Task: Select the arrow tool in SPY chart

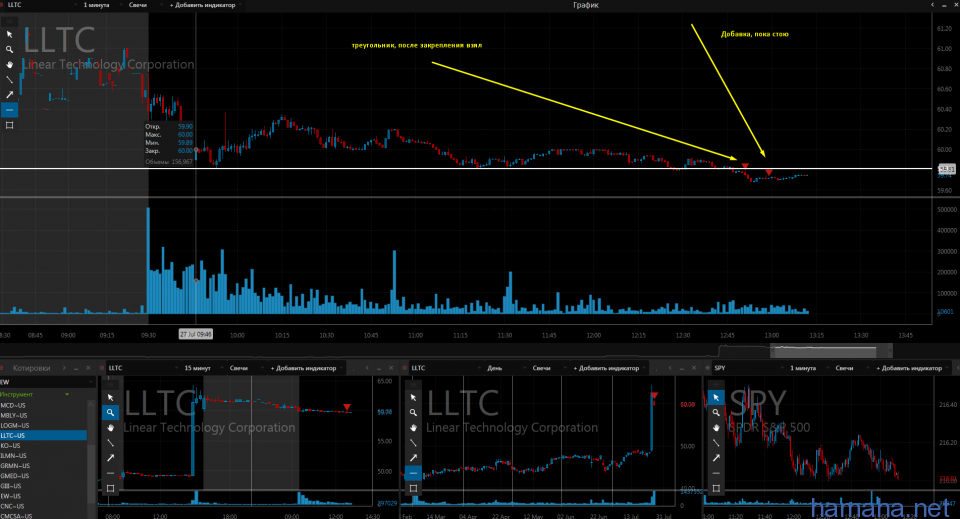Action: 716,458
